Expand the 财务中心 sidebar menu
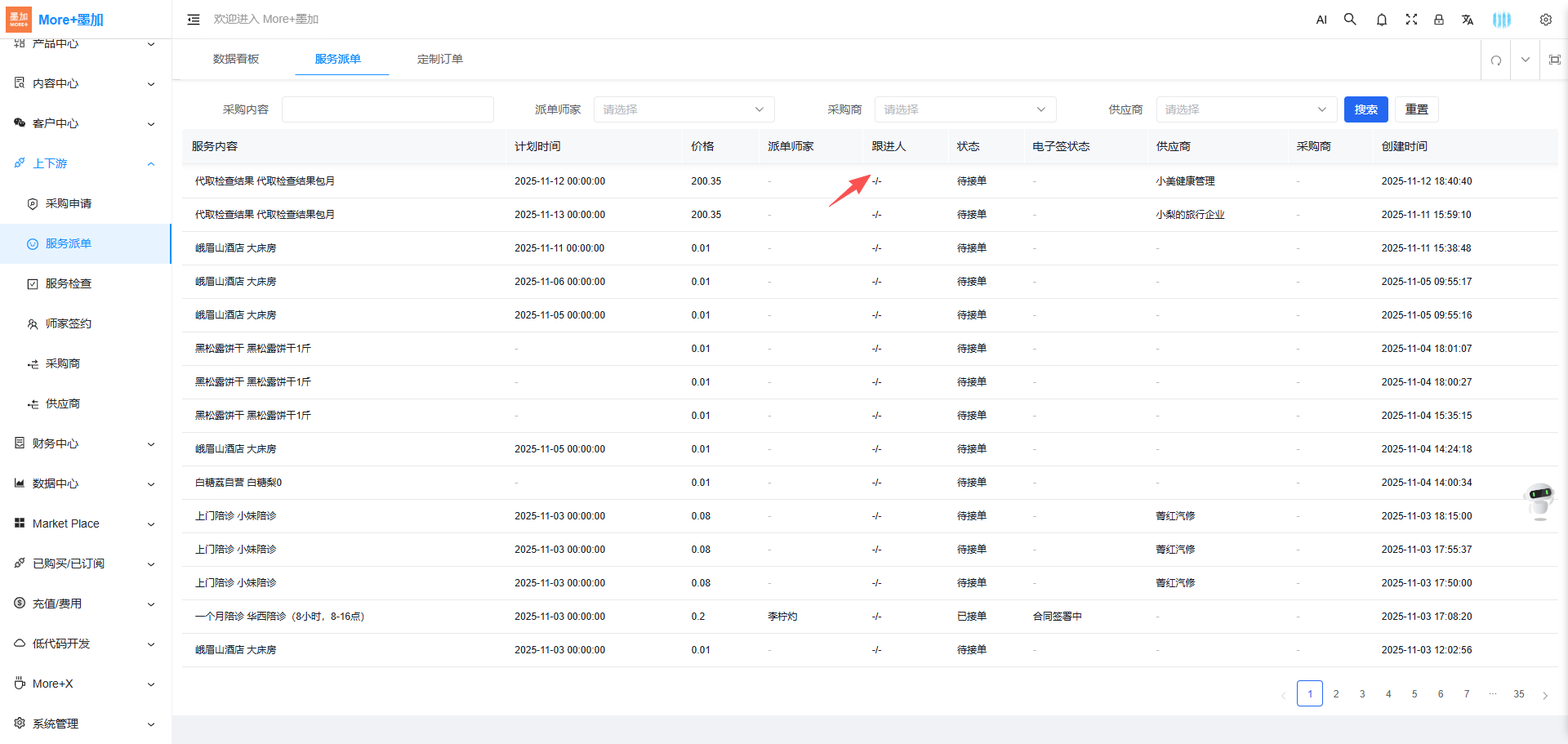The image size is (1568, 744). (x=85, y=443)
